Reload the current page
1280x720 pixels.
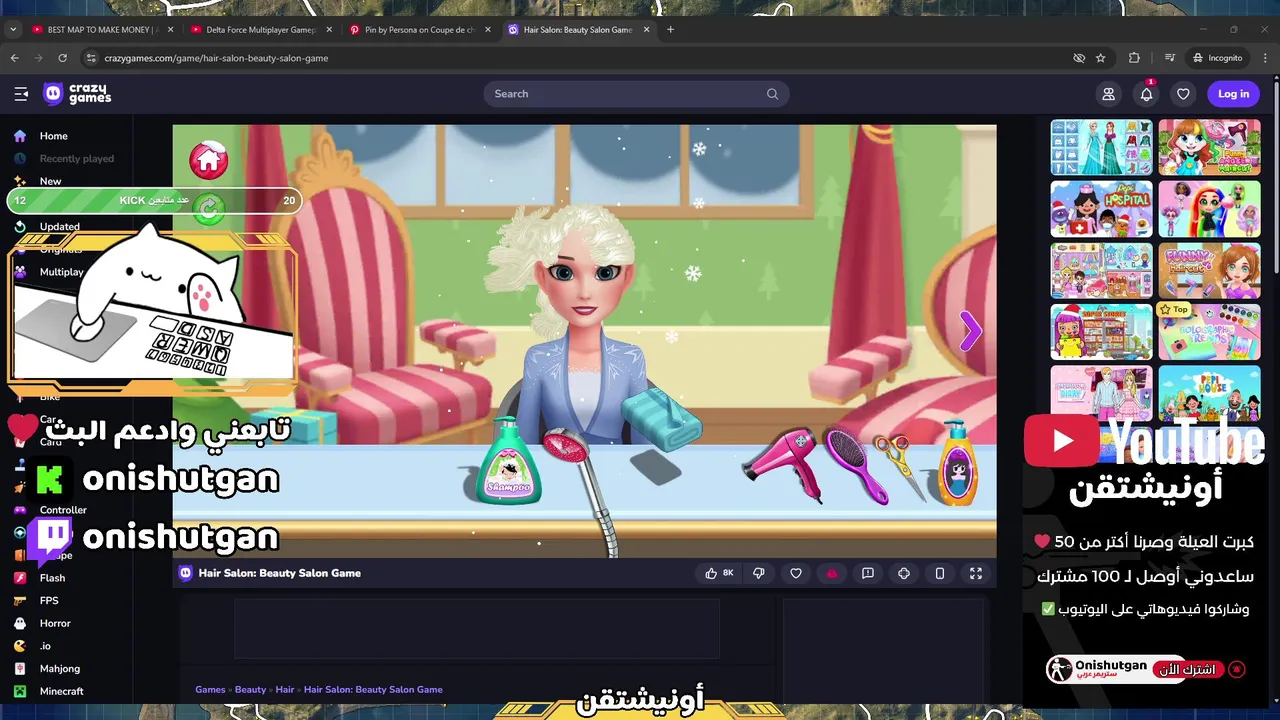(x=62, y=58)
